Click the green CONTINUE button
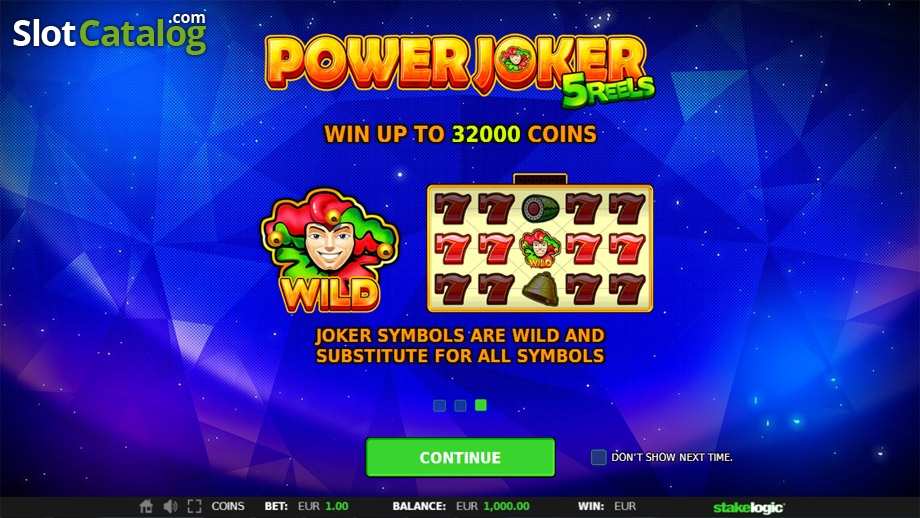The height and width of the screenshot is (518, 920). pyautogui.click(x=460, y=457)
